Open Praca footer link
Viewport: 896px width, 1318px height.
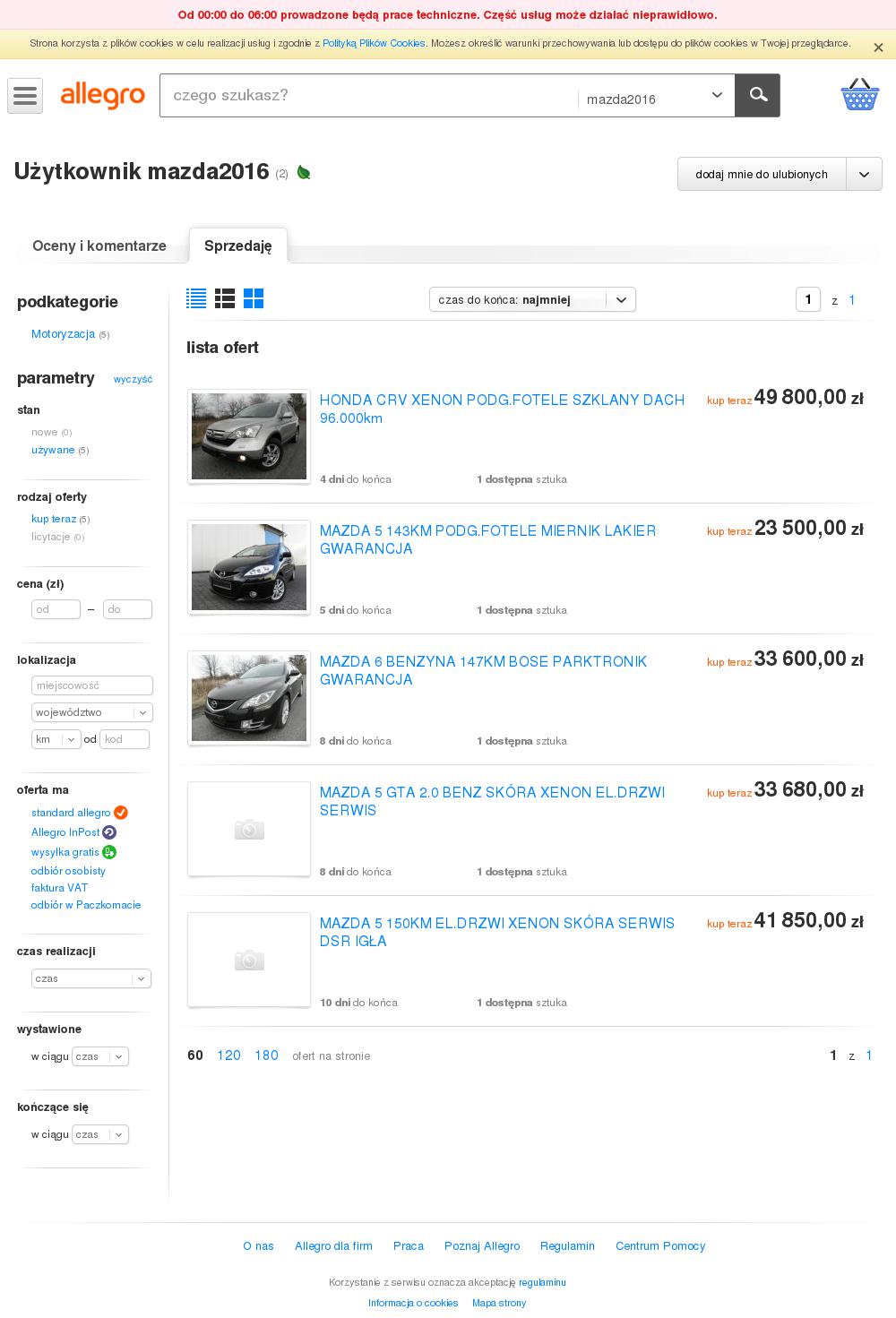pos(409,1246)
